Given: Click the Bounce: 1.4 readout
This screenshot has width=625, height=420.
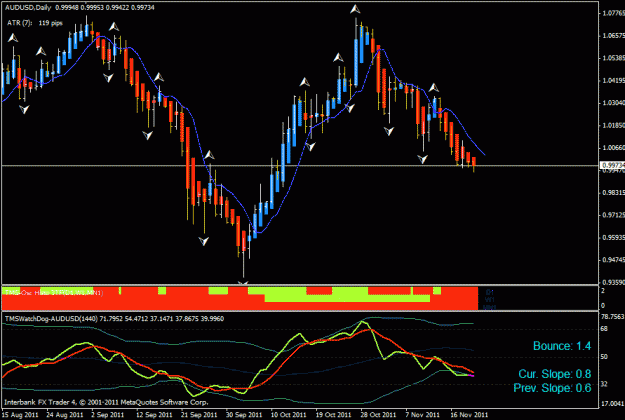Looking at the screenshot, I should coord(562,346).
